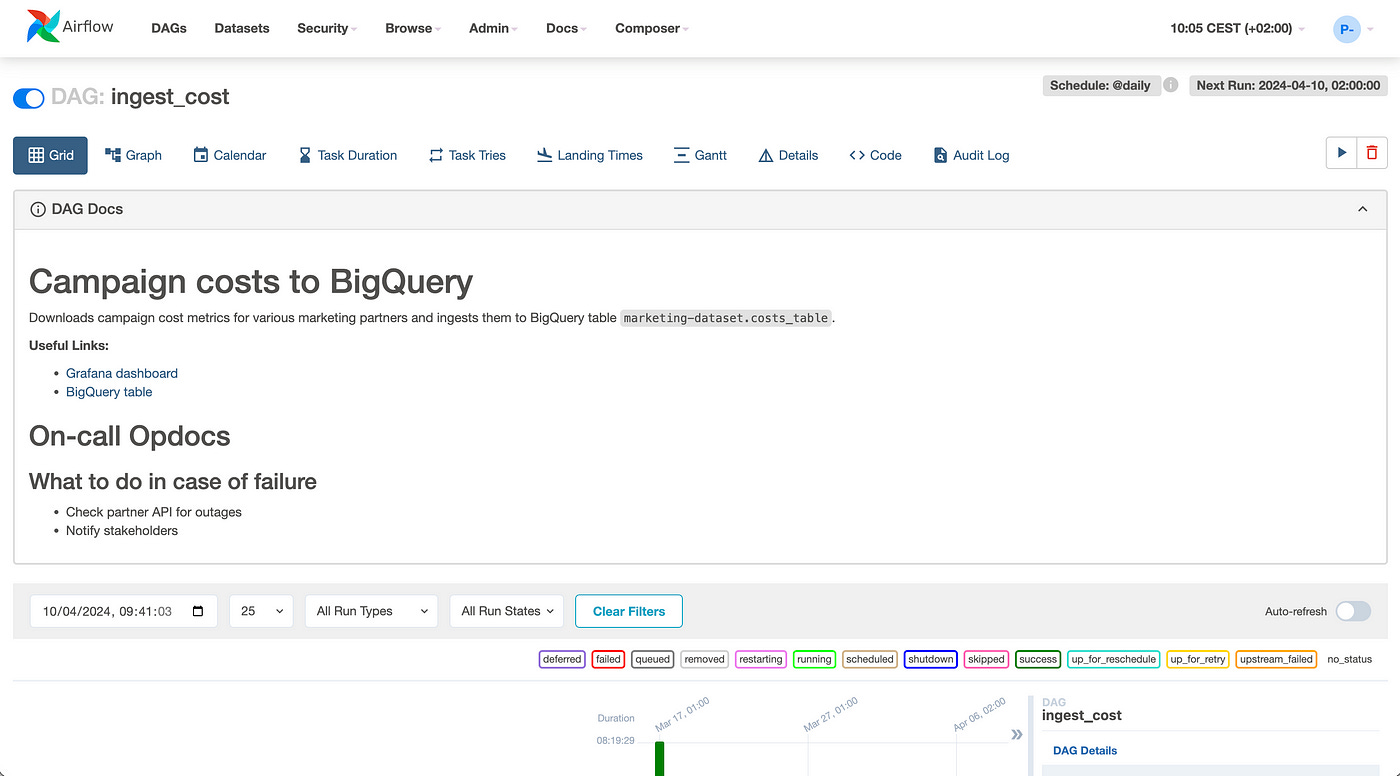This screenshot has width=1400, height=776.
Task: Click the Landing Times icon
Action: point(544,155)
